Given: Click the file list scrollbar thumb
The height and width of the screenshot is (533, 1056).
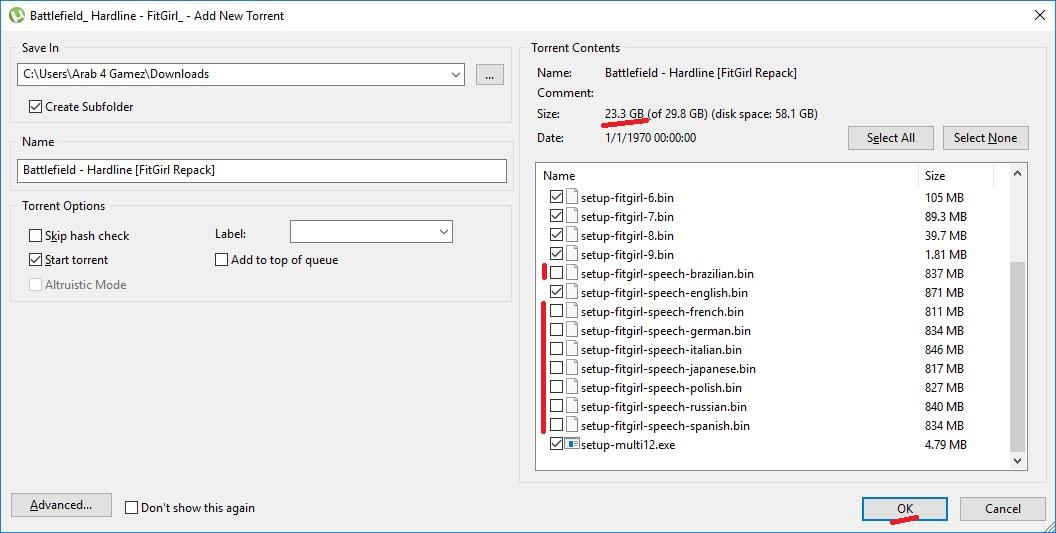Looking at the screenshot, I should click(x=1017, y=356).
